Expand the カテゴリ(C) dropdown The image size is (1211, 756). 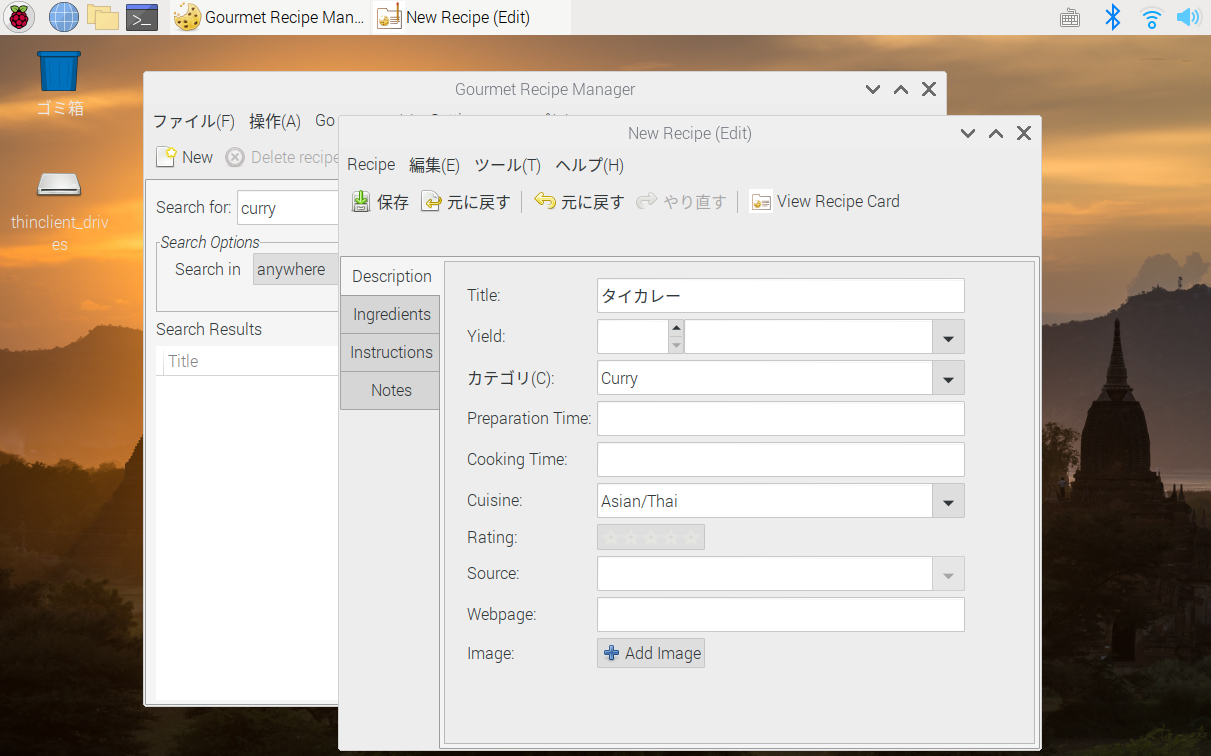946,378
